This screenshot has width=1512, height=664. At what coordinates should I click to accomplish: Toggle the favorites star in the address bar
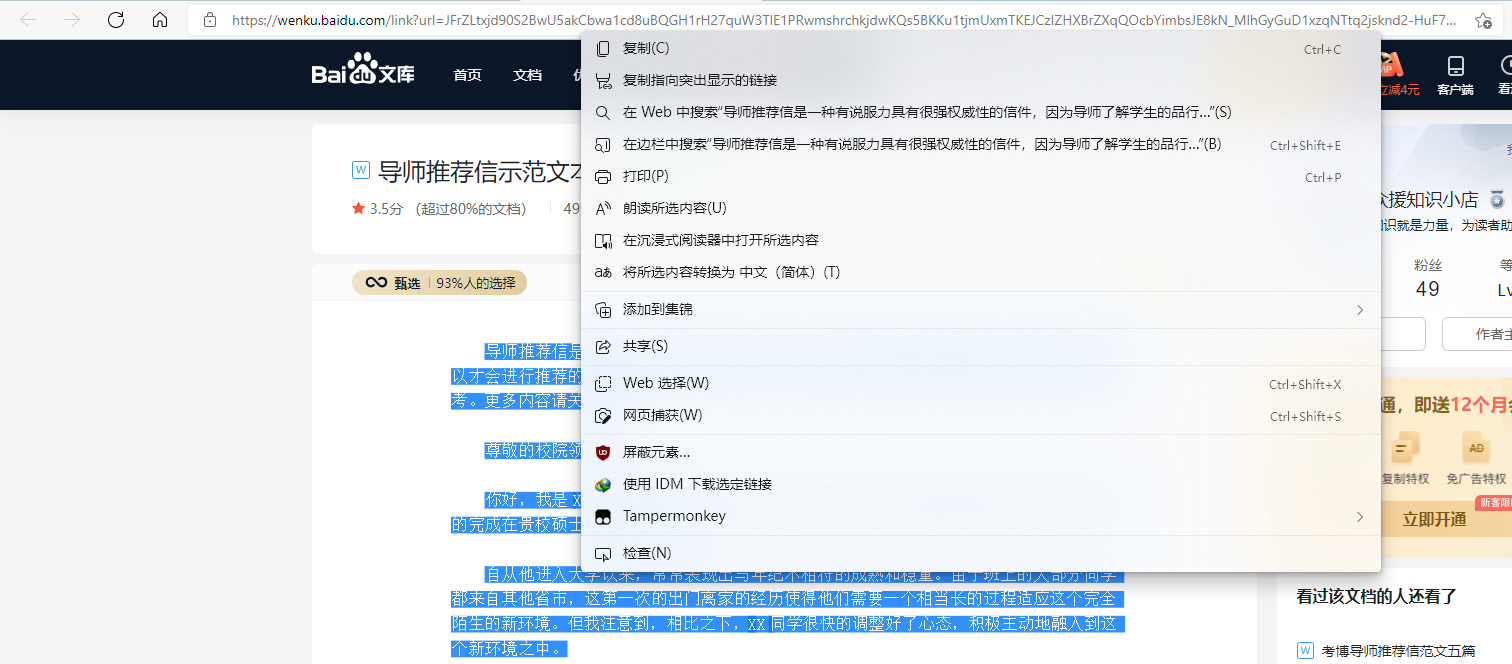(1483, 19)
